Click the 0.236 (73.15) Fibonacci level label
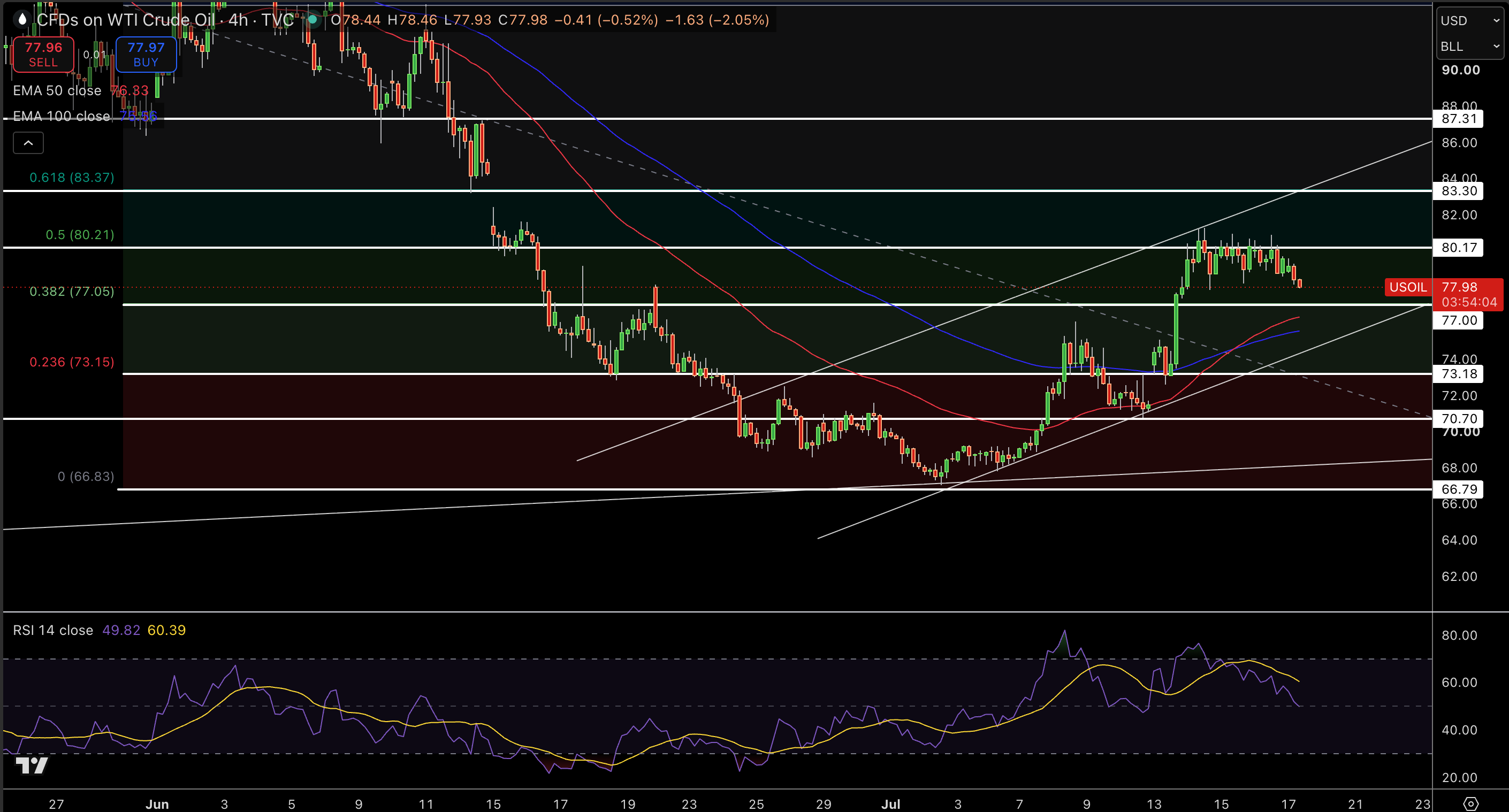The height and width of the screenshot is (812, 1509). pyautogui.click(x=72, y=362)
